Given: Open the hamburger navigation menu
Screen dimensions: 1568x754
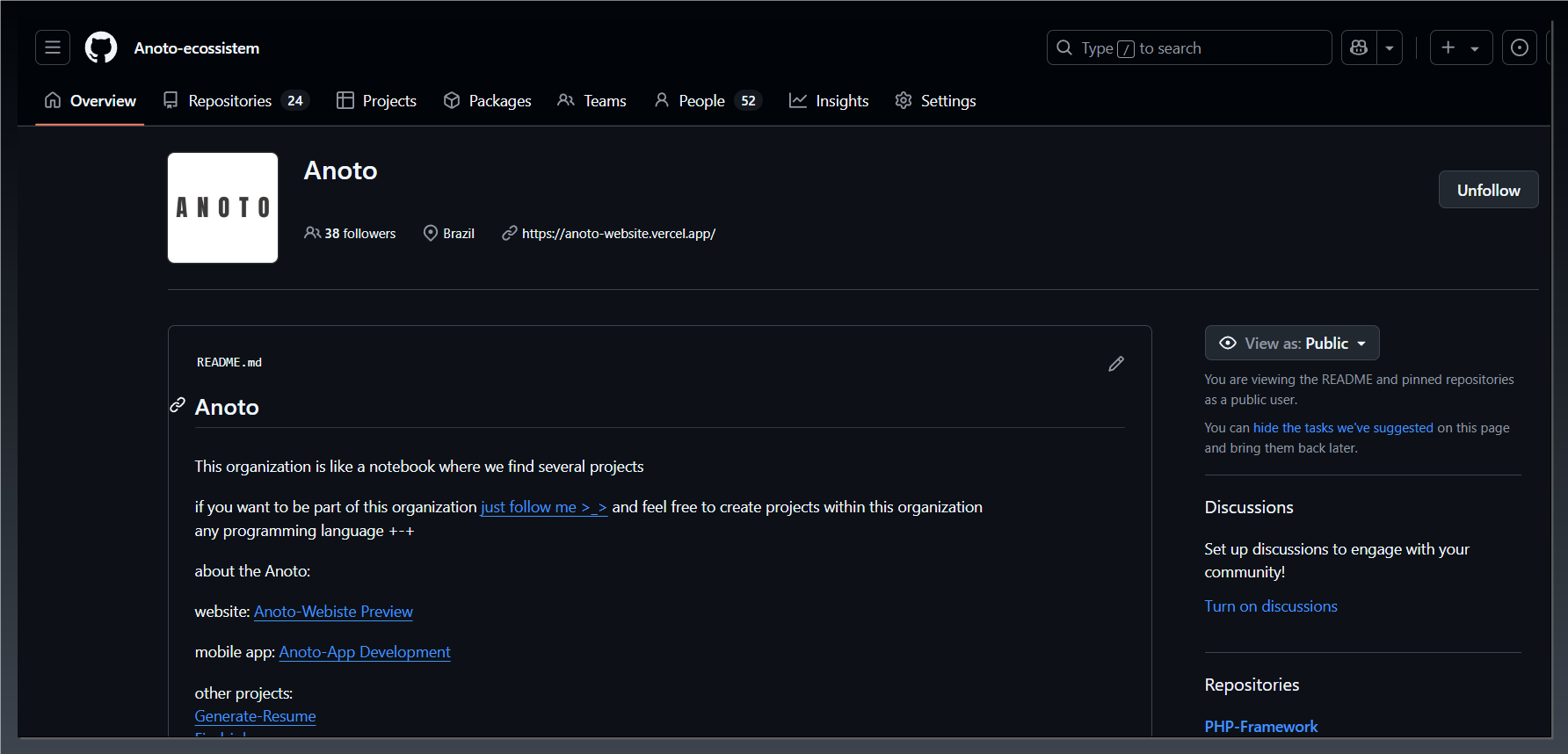Looking at the screenshot, I should pyautogui.click(x=53, y=47).
